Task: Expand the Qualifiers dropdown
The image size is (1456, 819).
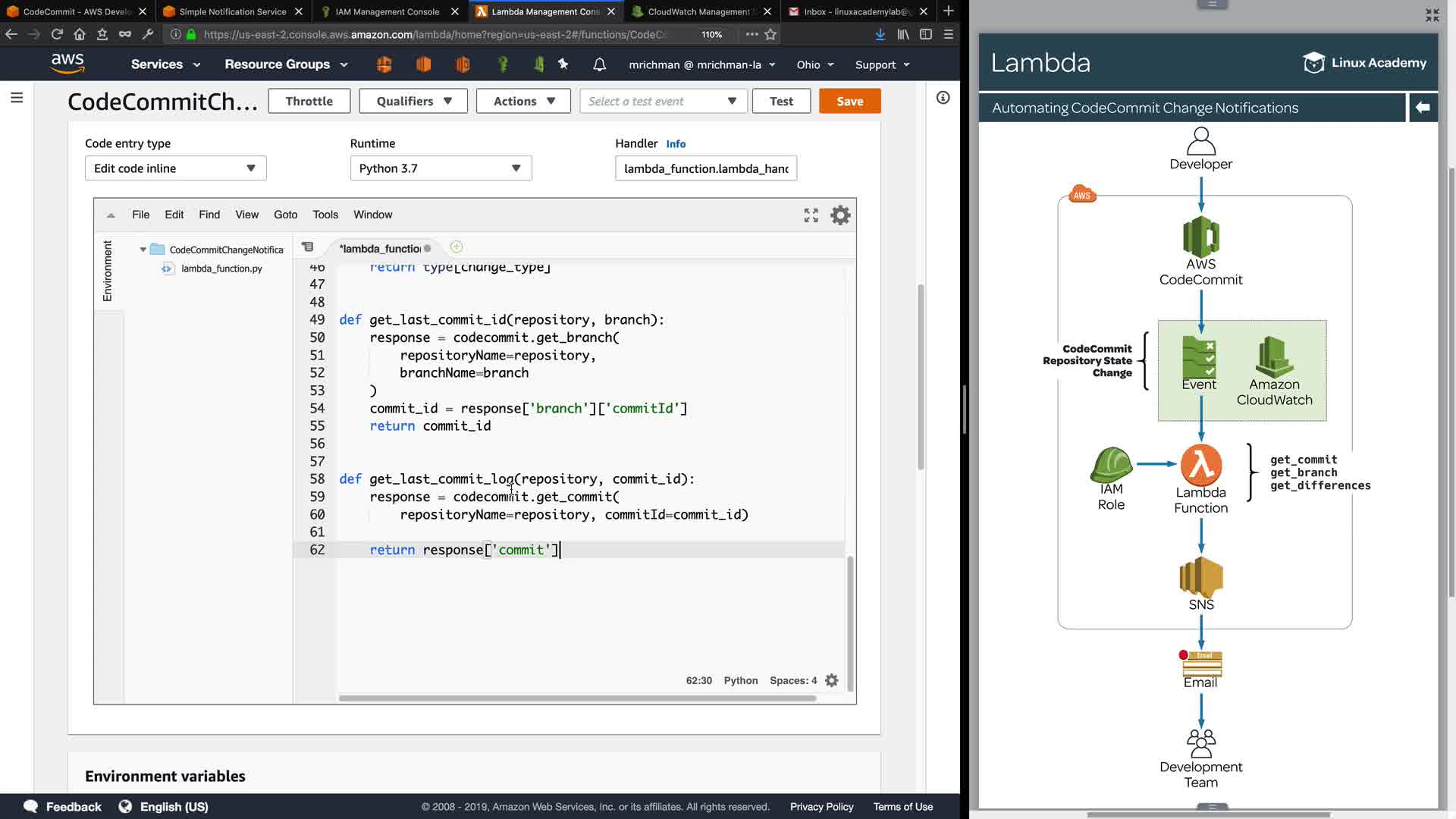Action: [x=414, y=101]
